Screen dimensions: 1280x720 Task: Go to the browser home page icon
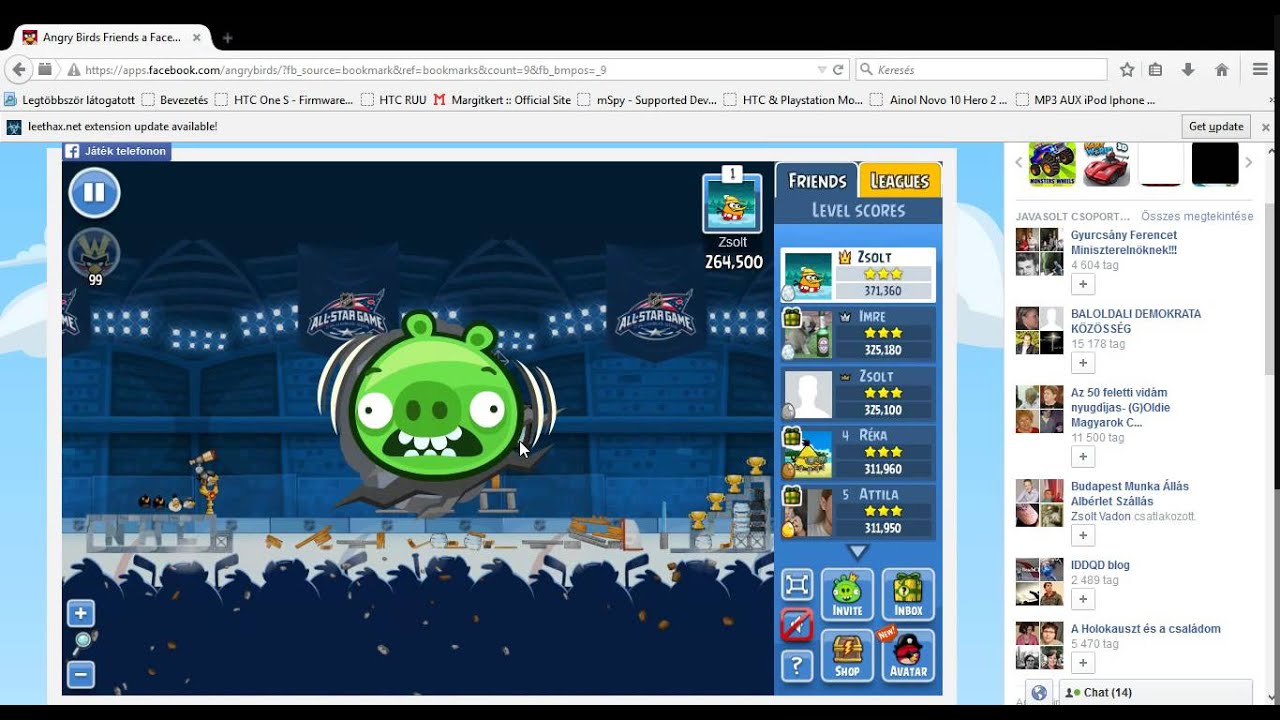pyautogui.click(x=1221, y=70)
